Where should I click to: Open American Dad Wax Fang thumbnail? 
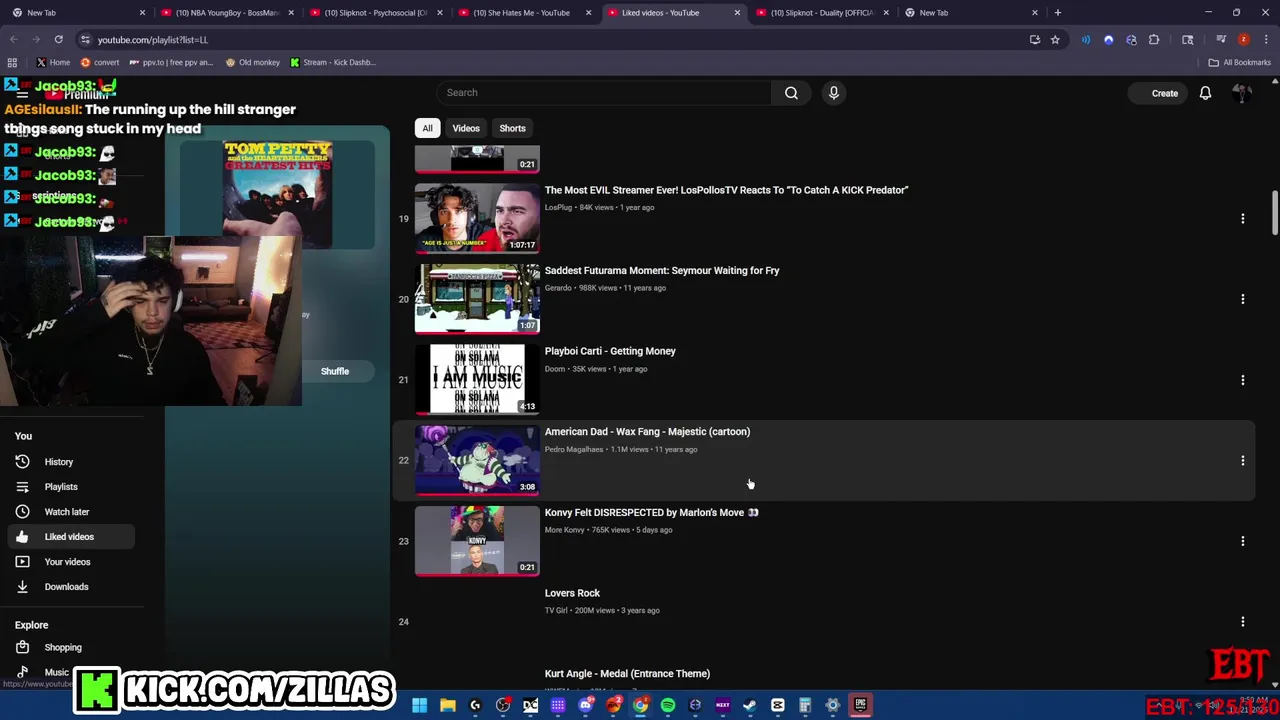click(477, 460)
